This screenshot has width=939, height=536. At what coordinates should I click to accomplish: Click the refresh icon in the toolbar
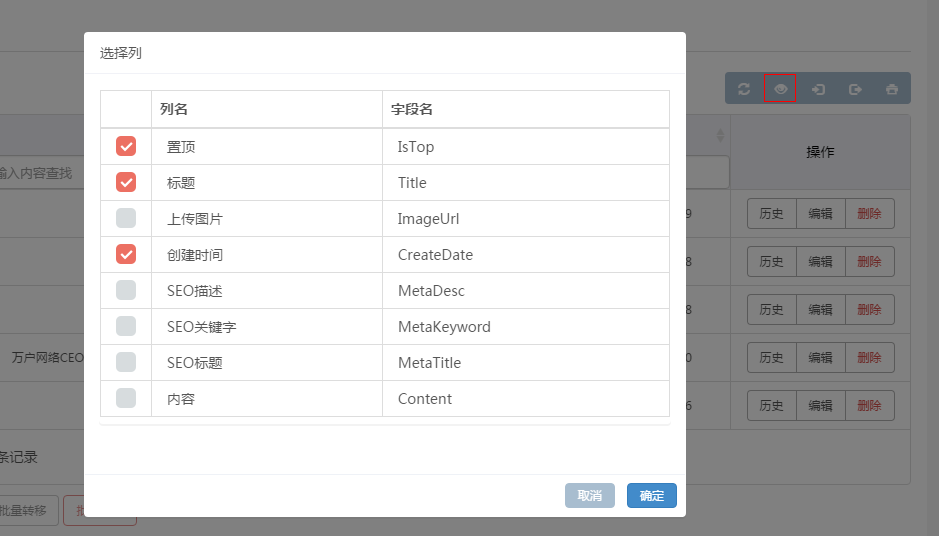[744, 89]
